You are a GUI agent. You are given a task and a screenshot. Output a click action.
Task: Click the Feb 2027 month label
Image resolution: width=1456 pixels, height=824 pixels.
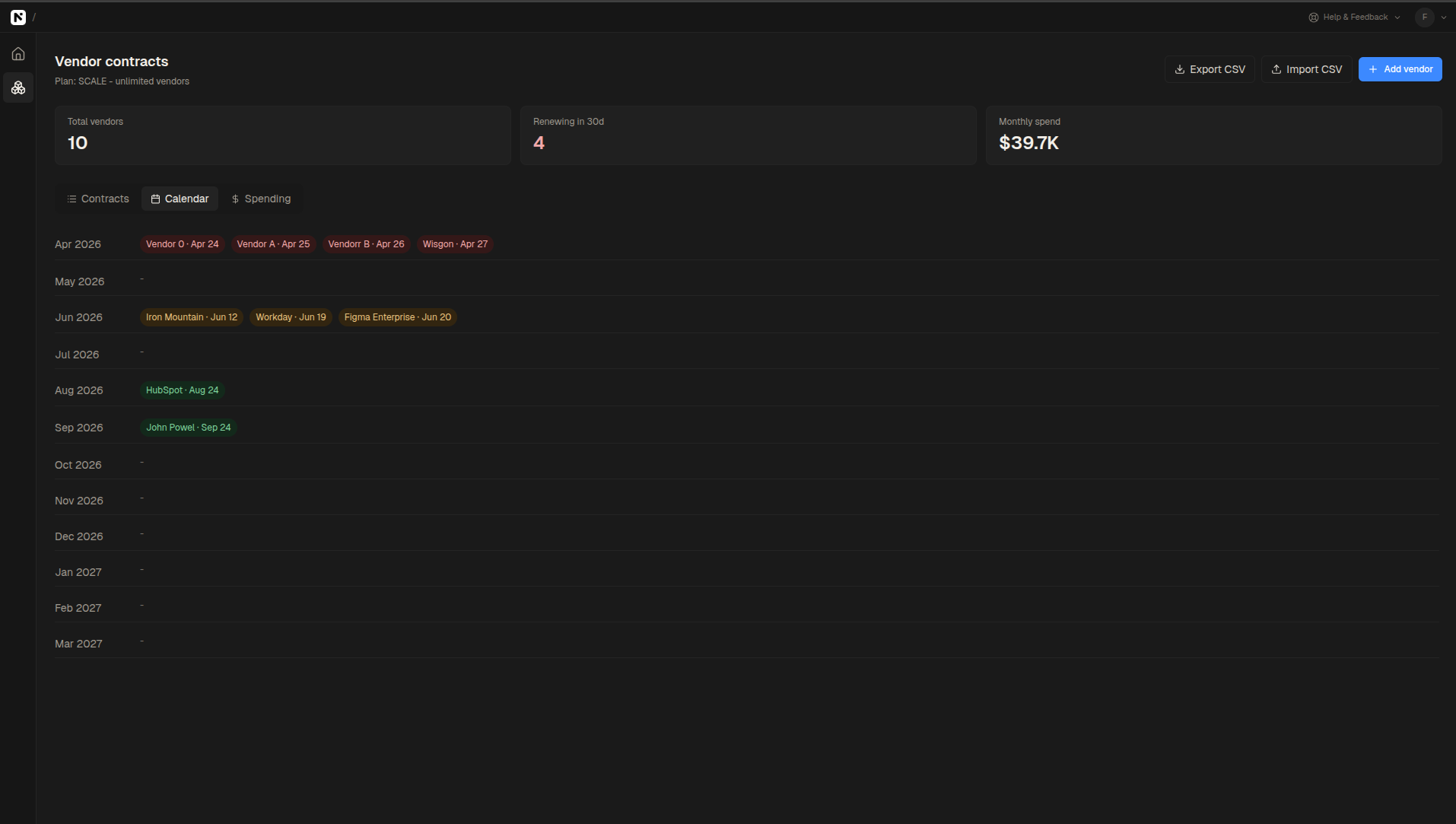click(x=78, y=608)
